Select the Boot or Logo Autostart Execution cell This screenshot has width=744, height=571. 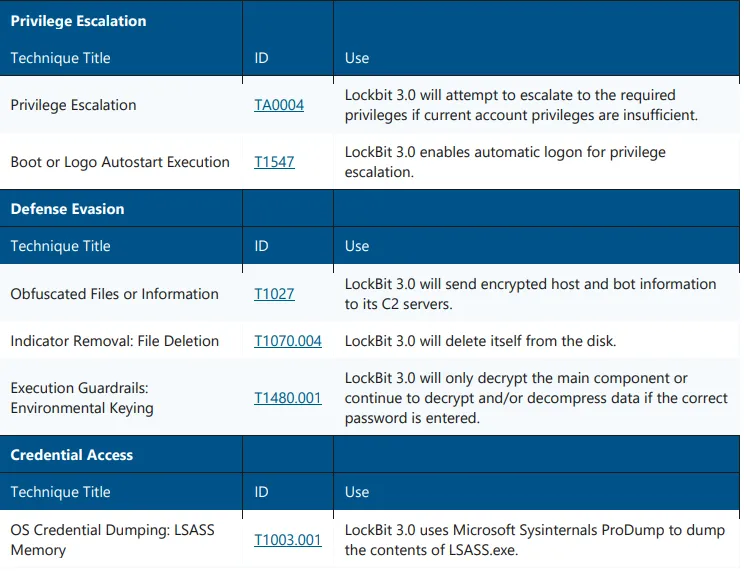pyautogui.click(x=120, y=162)
